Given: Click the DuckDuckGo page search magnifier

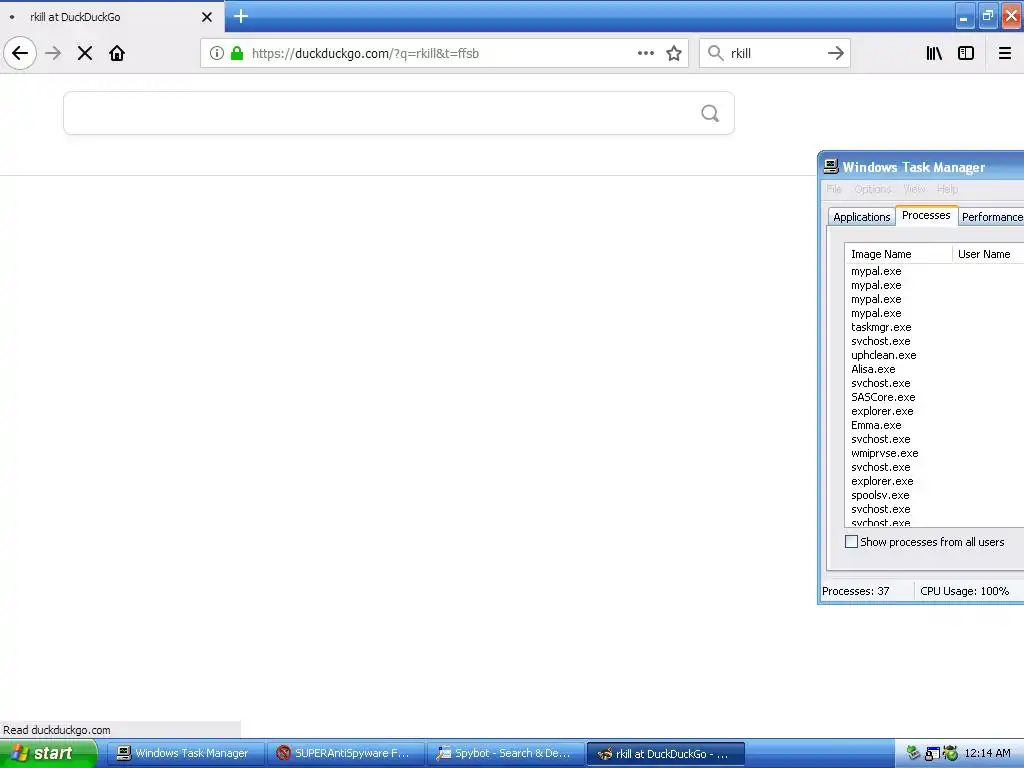Looking at the screenshot, I should coord(710,114).
